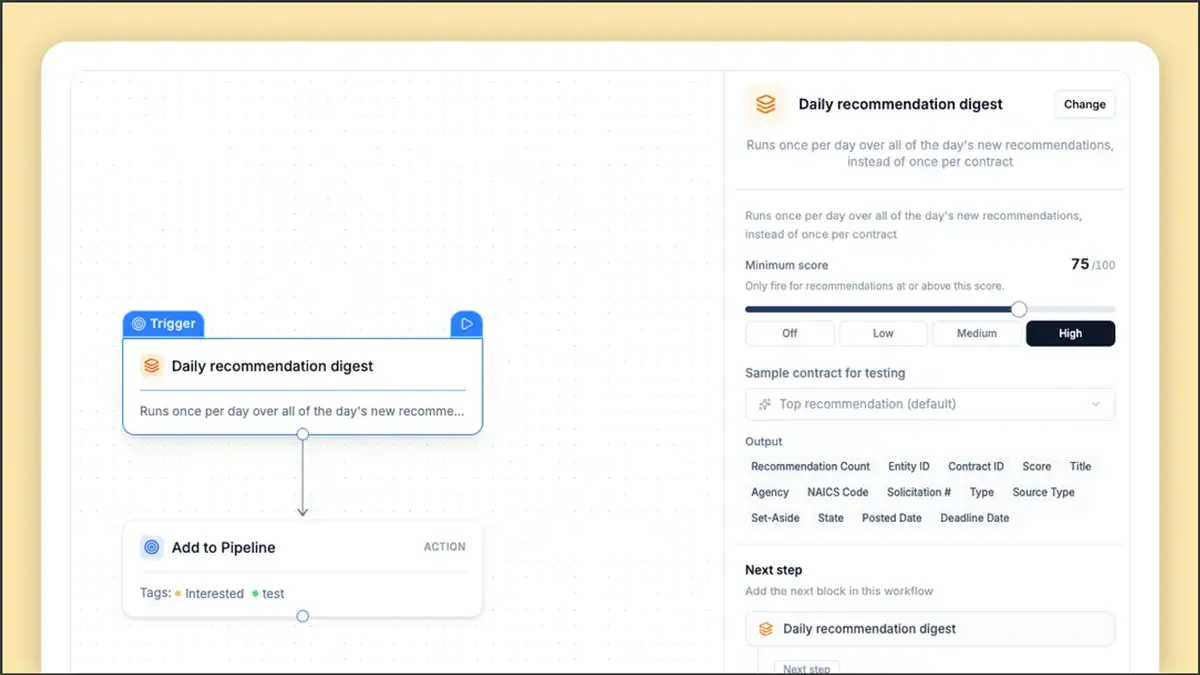Click the ACTION label on the pipeline block
The height and width of the screenshot is (675, 1200).
[444, 547]
